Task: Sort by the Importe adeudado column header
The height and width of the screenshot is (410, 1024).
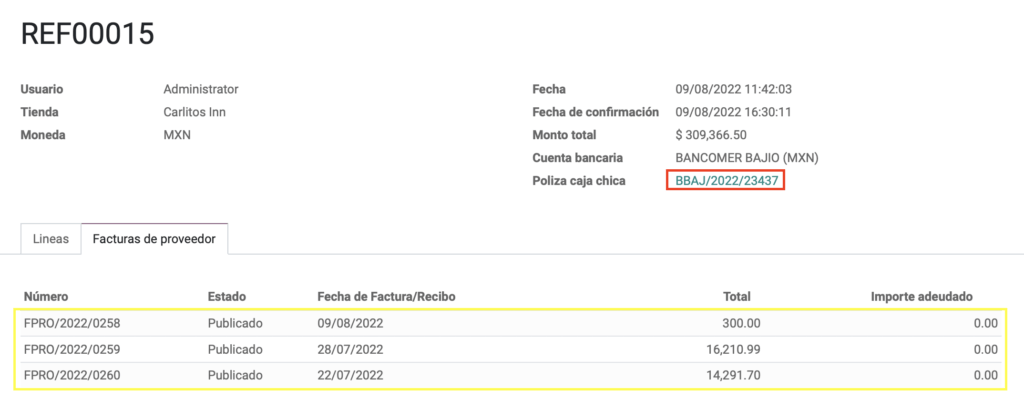Action: pos(921,296)
